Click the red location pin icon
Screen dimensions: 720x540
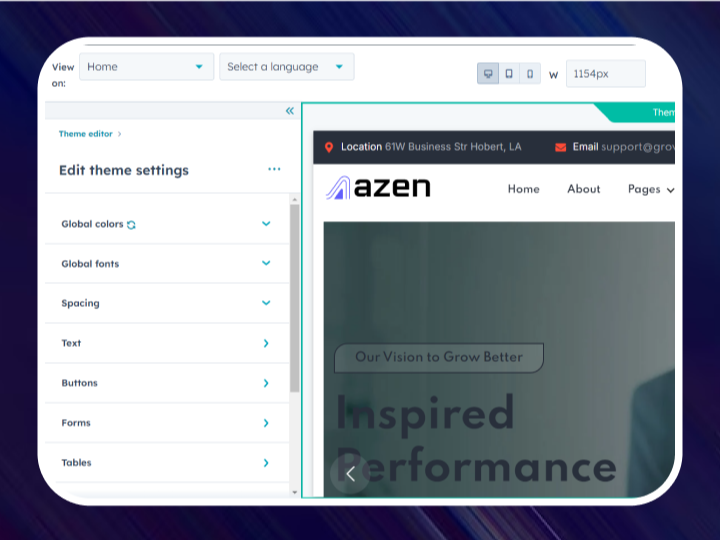click(x=329, y=147)
